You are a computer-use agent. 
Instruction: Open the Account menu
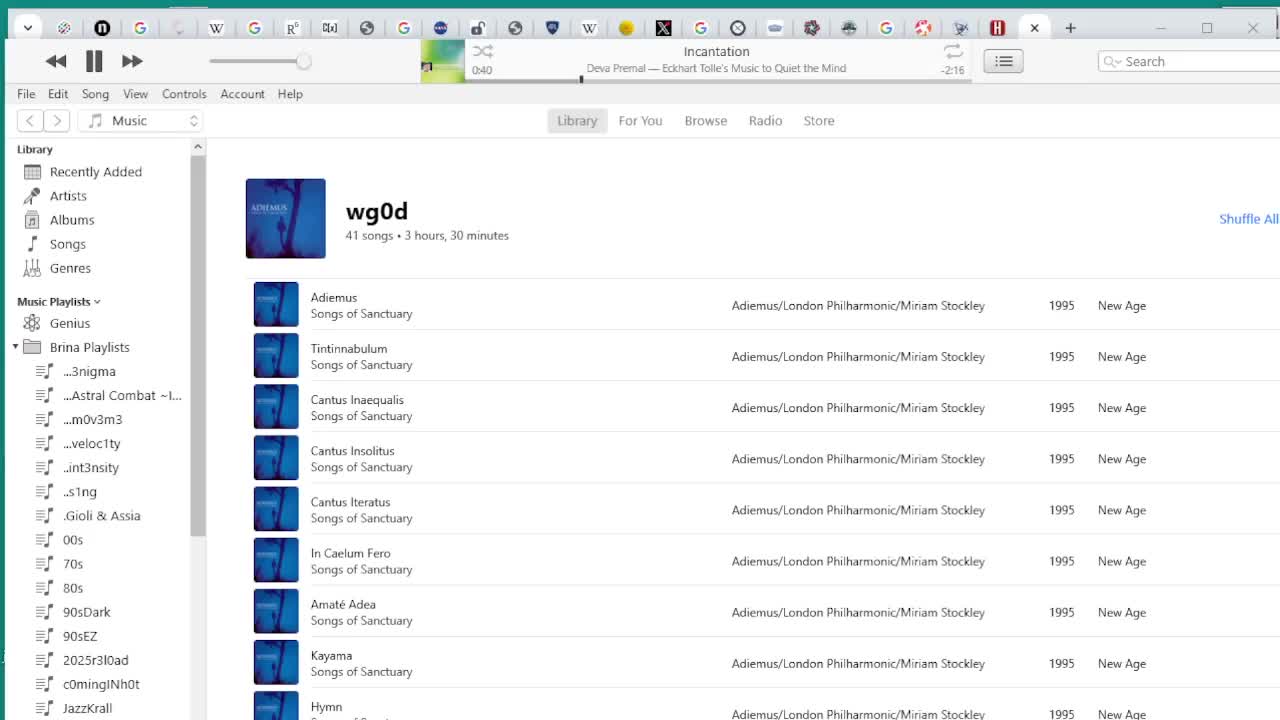pos(242,94)
